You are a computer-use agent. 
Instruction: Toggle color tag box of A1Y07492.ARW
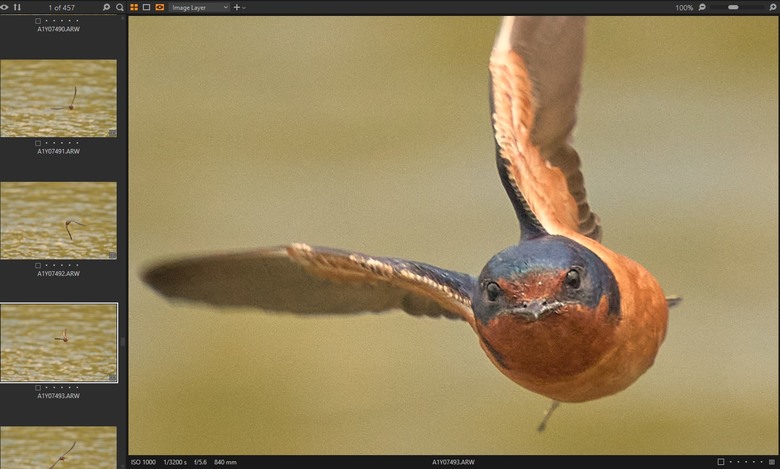click(38, 266)
